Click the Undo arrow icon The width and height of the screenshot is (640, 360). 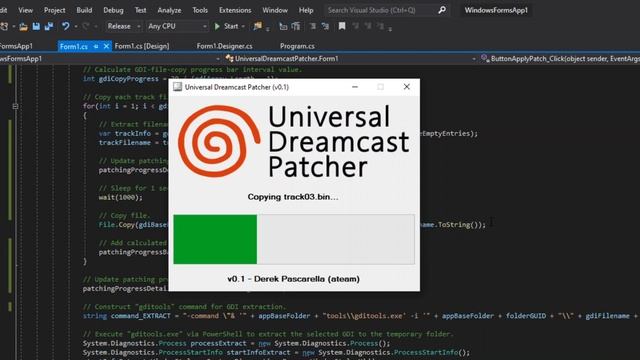pos(65,27)
